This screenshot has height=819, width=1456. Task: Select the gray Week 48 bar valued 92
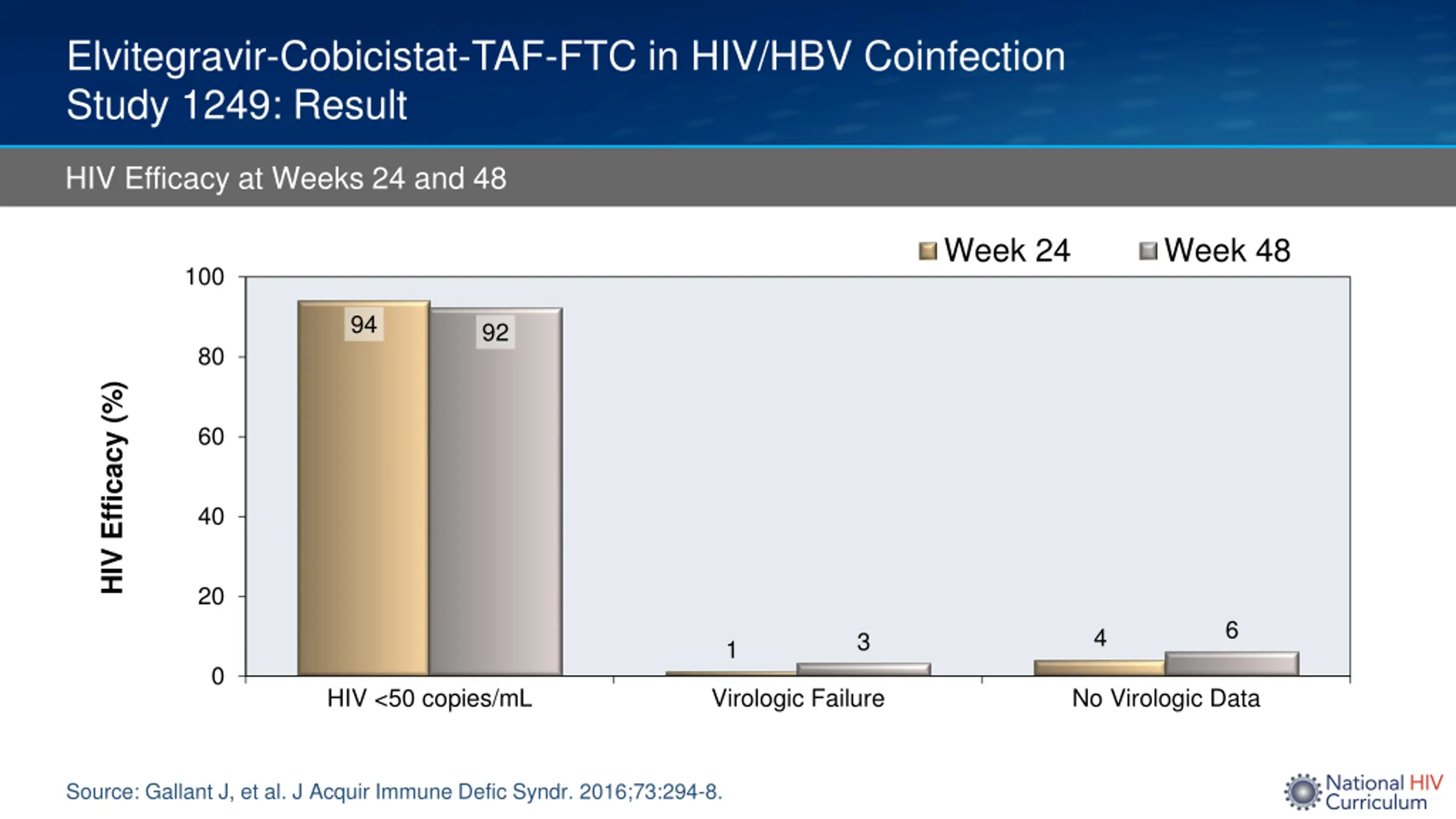(496, 493)
